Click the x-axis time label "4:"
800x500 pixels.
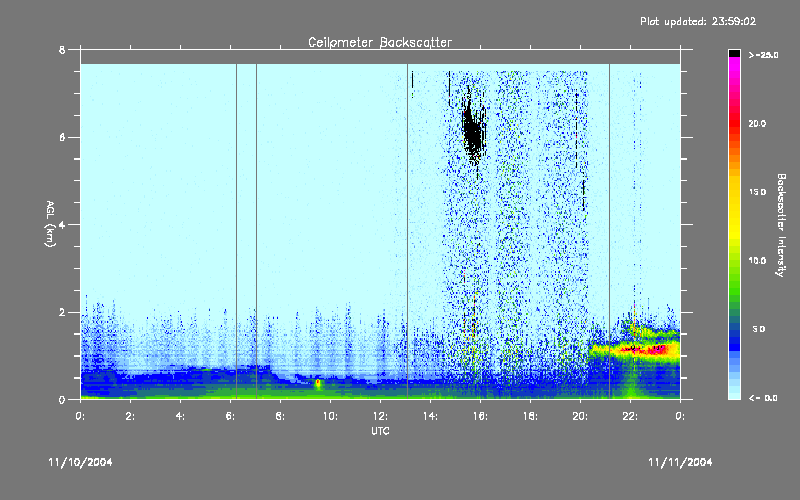point(180,416)
